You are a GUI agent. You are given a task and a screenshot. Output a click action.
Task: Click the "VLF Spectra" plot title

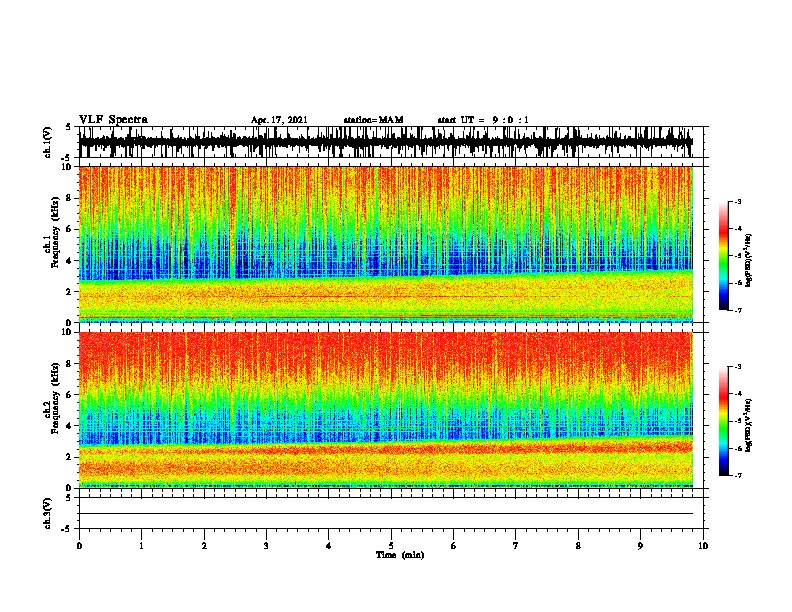click(113, 120)
